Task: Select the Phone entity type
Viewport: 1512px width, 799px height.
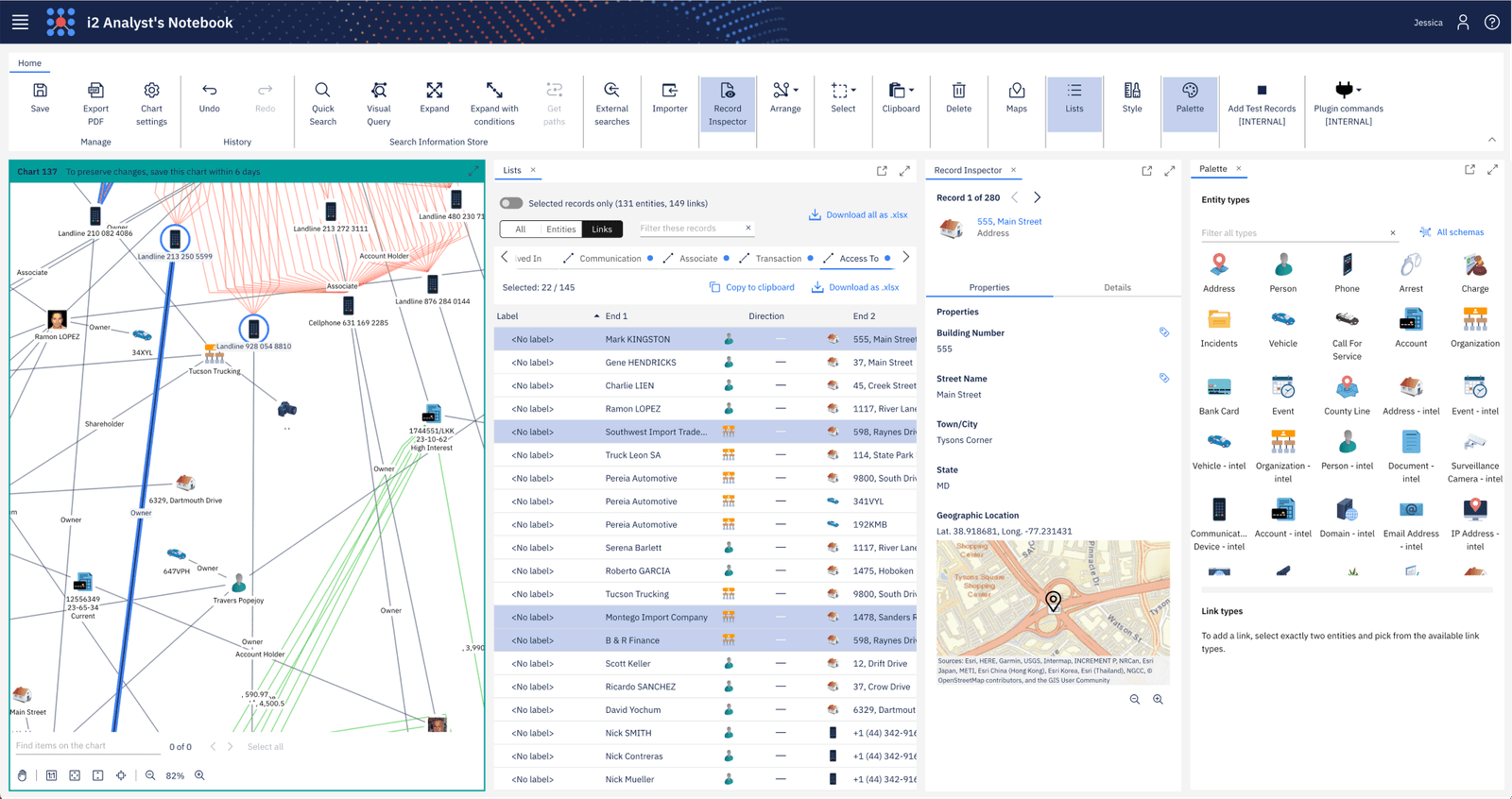Action: click(1347, 273)
